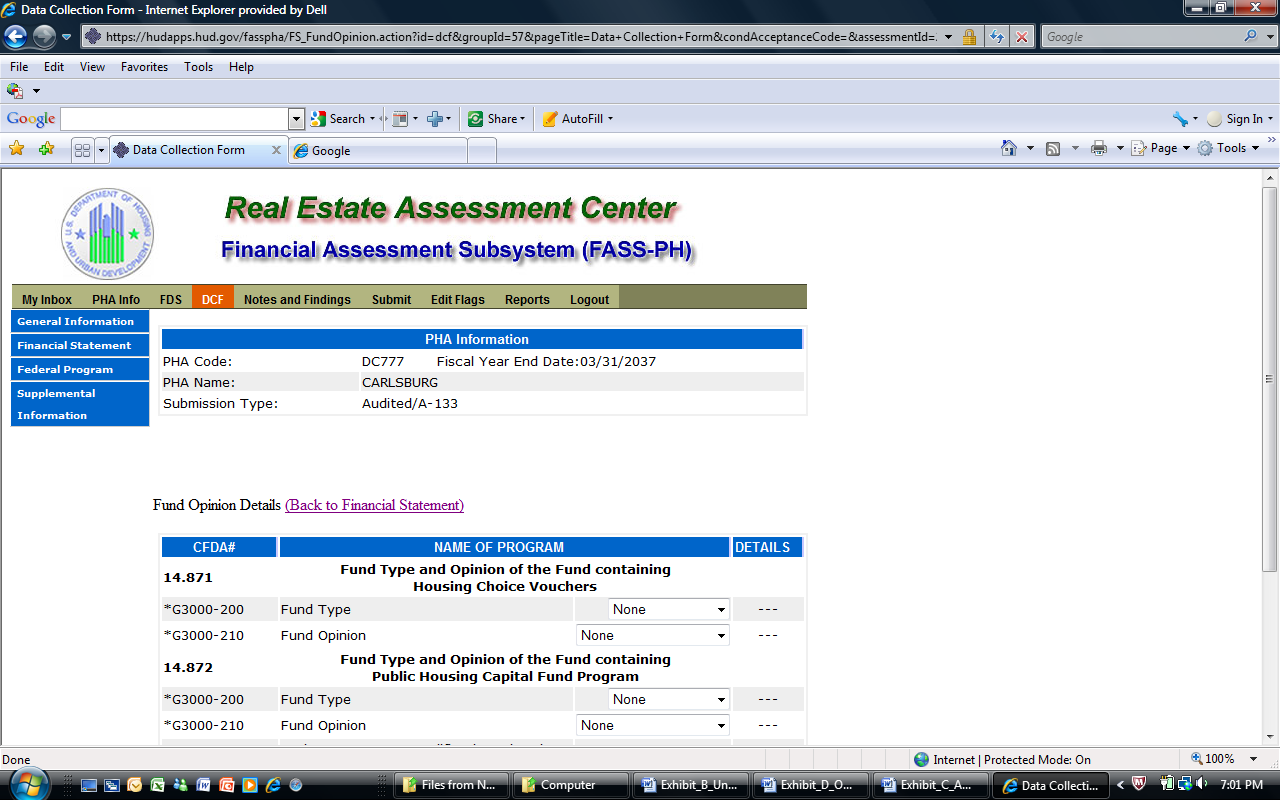Open the Favorites menu
This screenshot has width=1280, height=800.
pyautogui.click(x=144, y=67)
